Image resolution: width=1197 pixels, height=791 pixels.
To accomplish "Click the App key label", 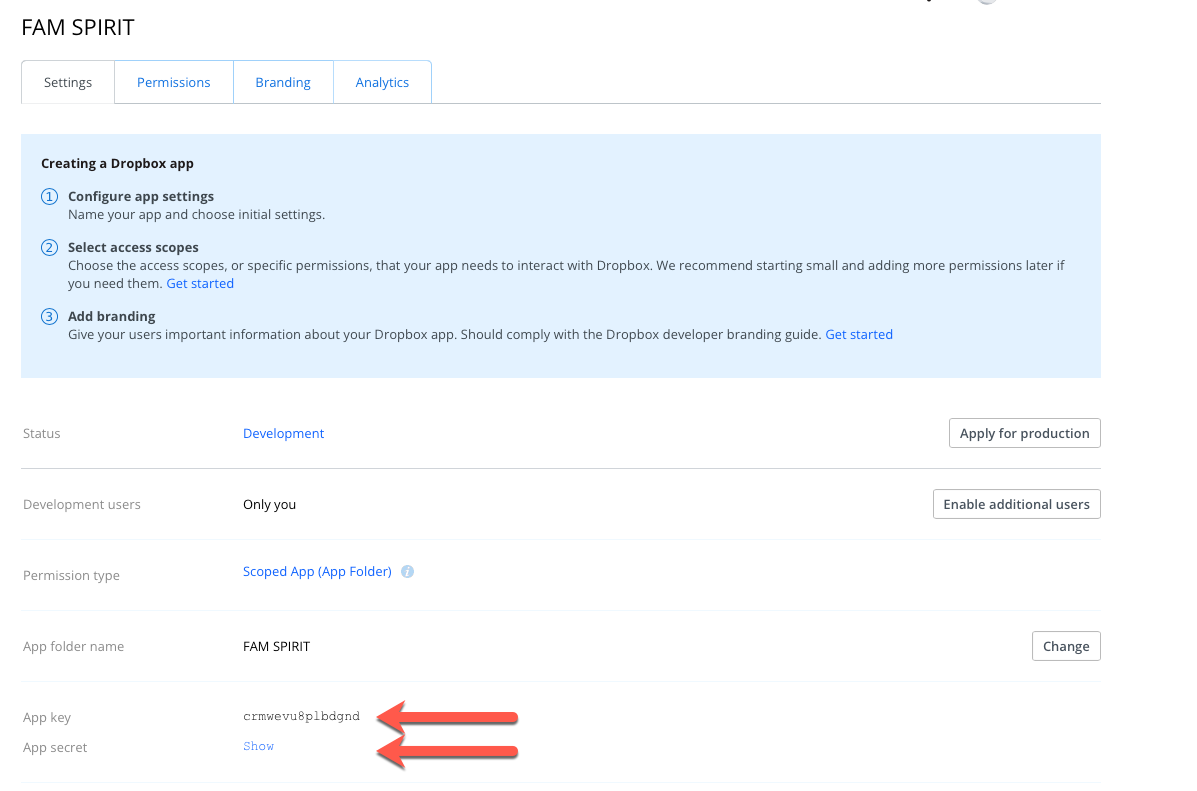I will point(47,717).
